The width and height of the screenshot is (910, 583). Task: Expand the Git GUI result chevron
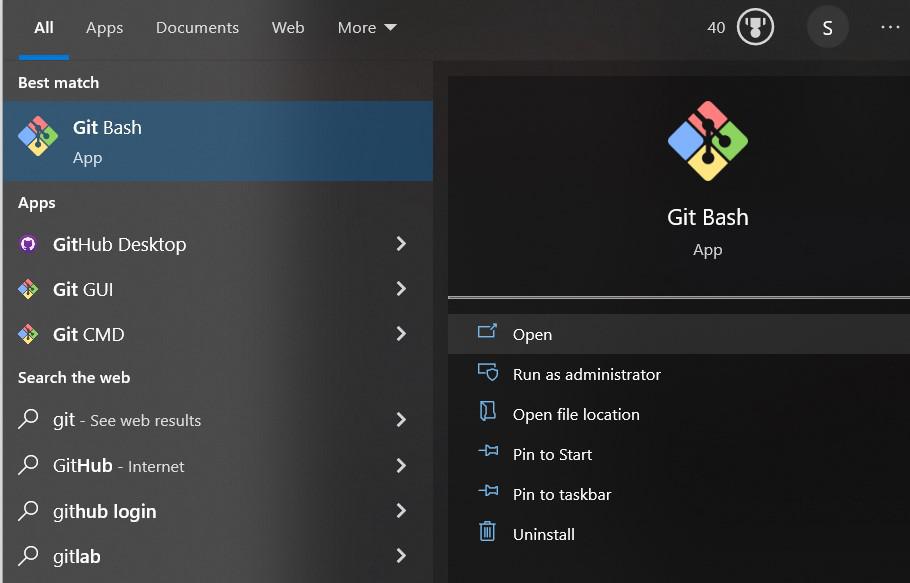pos(401,288)
